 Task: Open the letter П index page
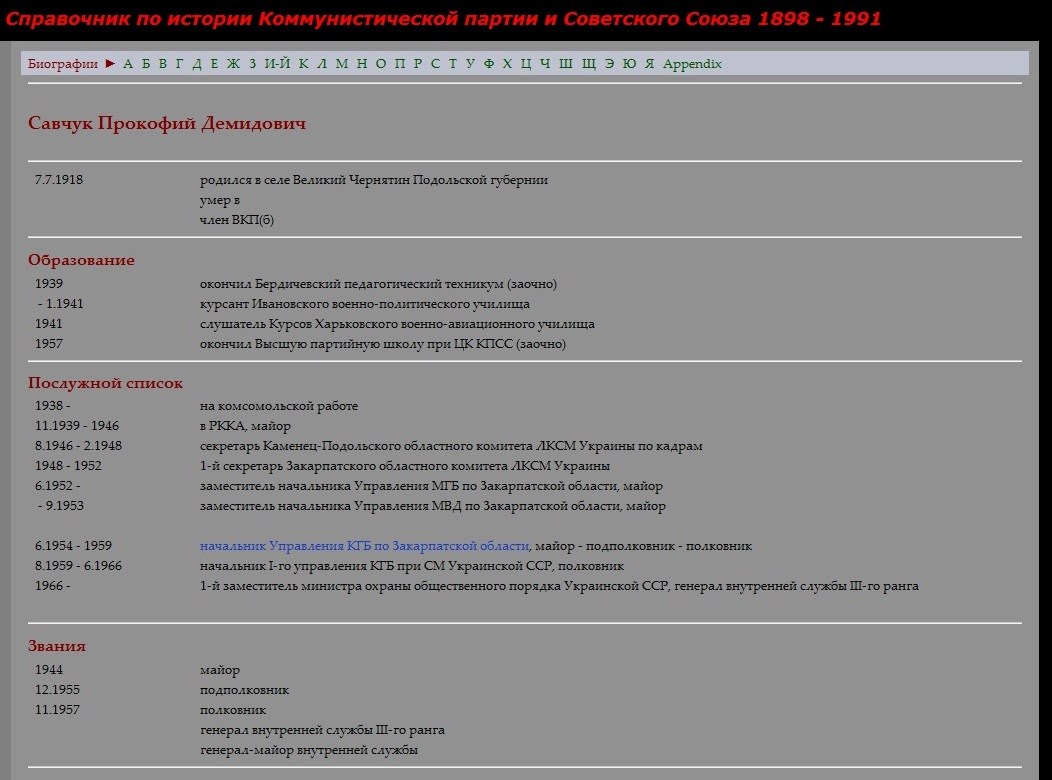pyautogui.click(x=400, y=64)
